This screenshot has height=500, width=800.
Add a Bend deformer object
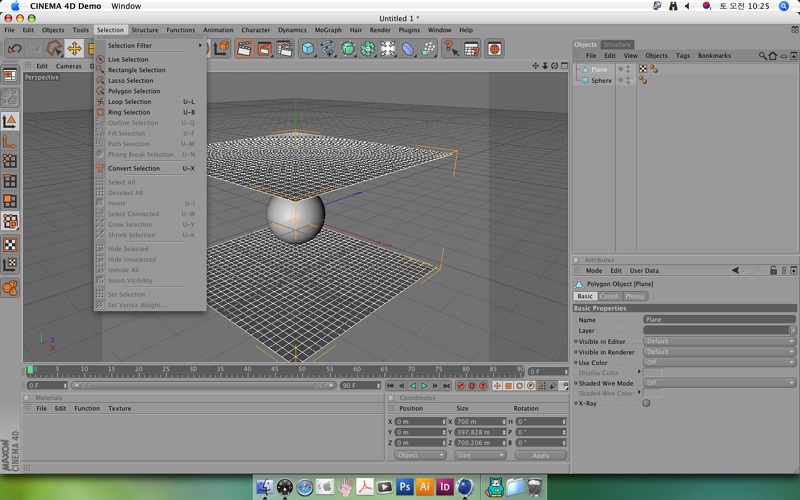point(408,49)
